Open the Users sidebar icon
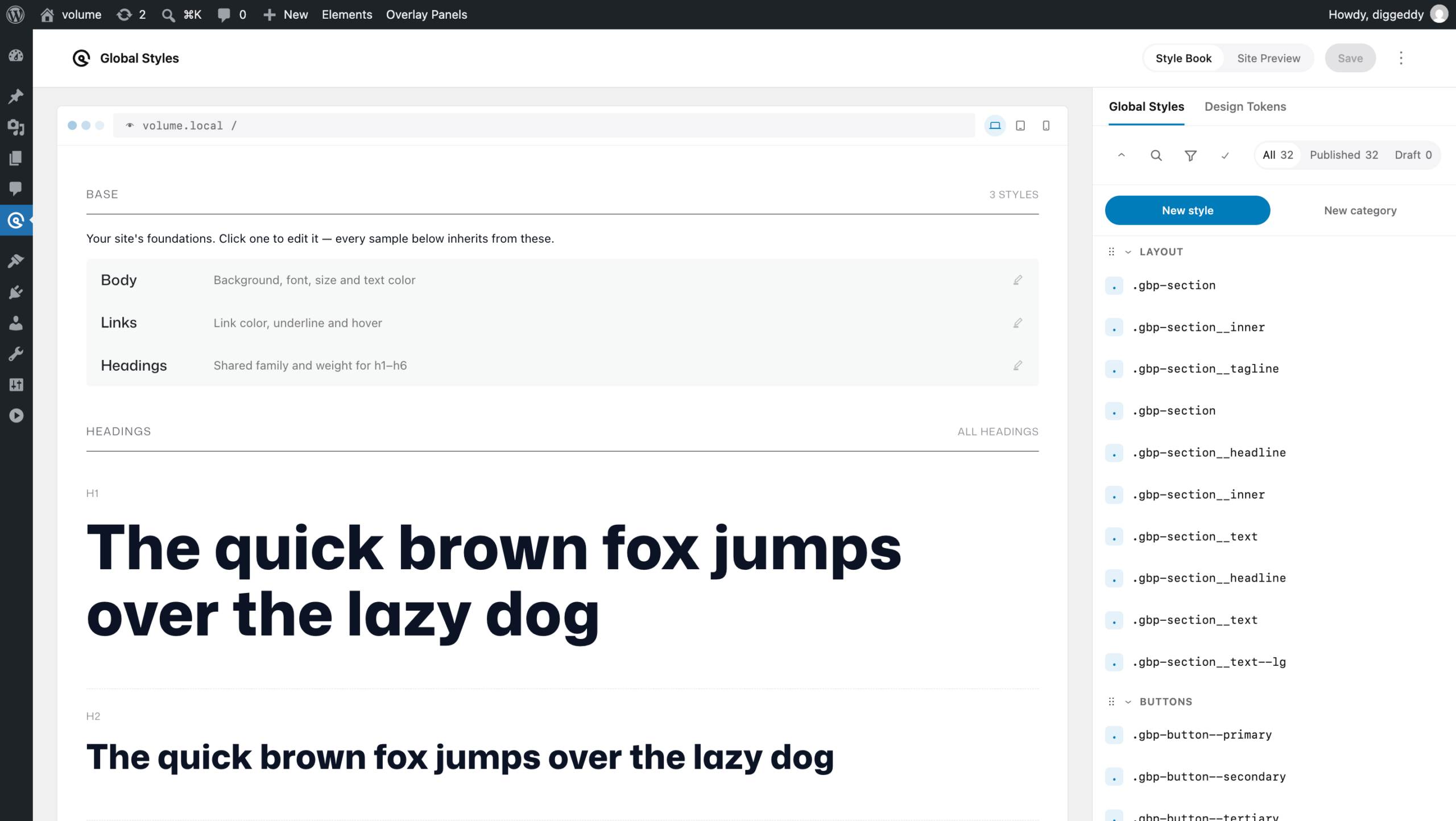 16,323
